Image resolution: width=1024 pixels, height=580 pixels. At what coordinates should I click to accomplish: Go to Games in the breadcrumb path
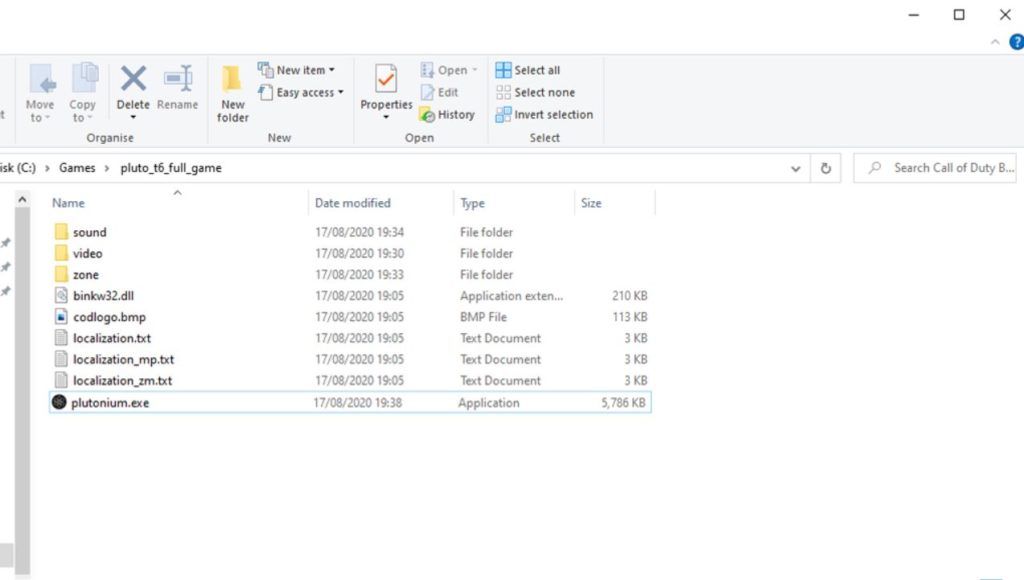77,168
